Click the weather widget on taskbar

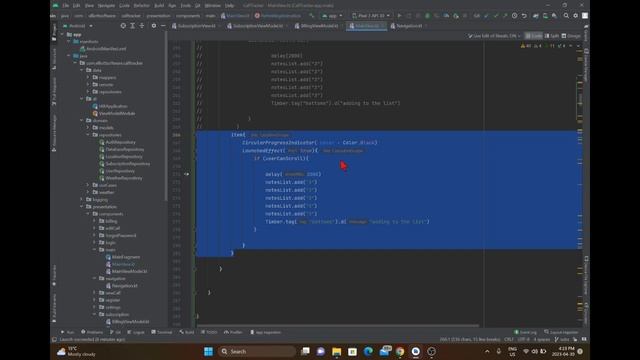click(x=76, y=351)
